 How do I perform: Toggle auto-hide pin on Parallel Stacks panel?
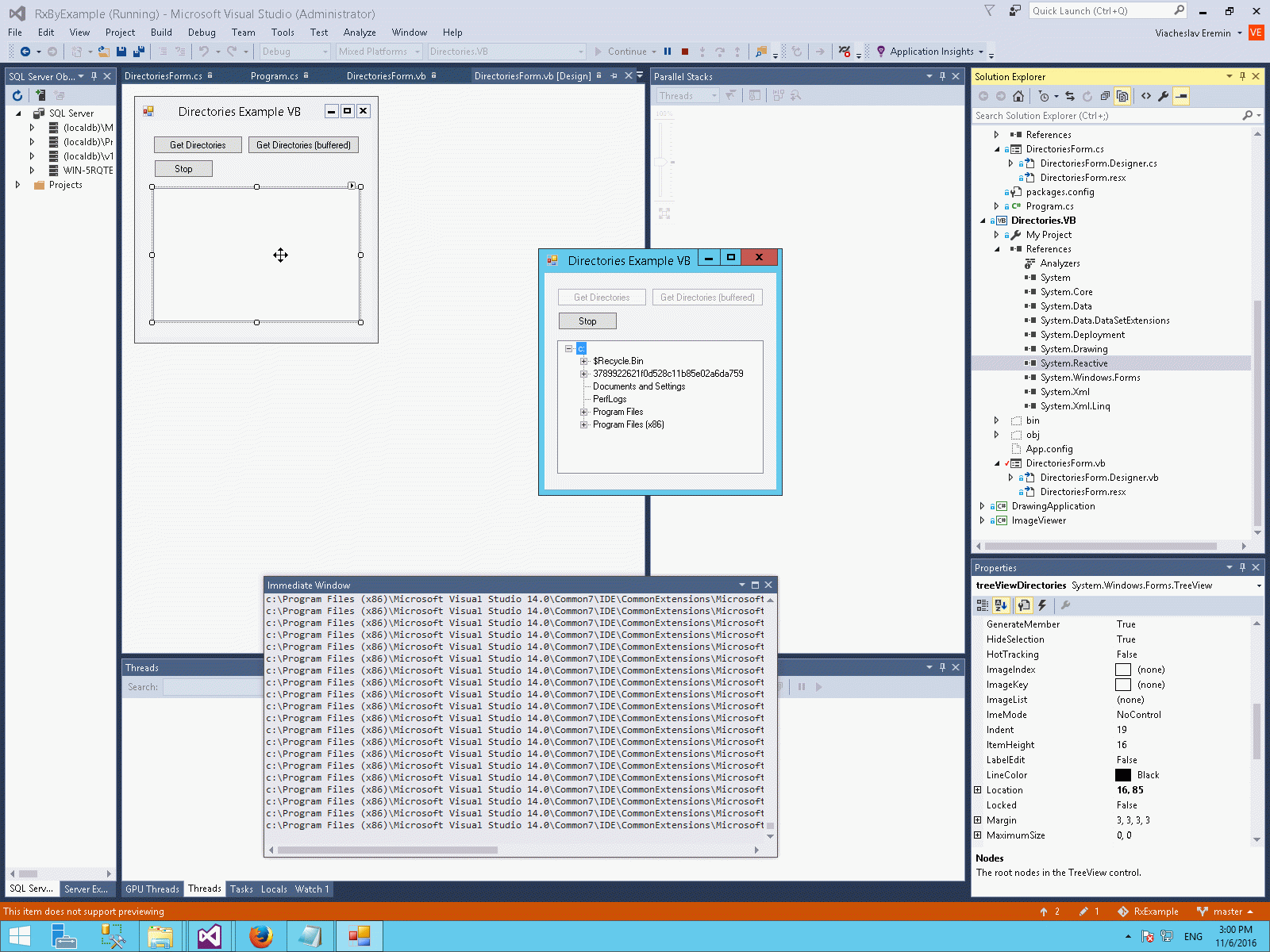coord(942,76)
